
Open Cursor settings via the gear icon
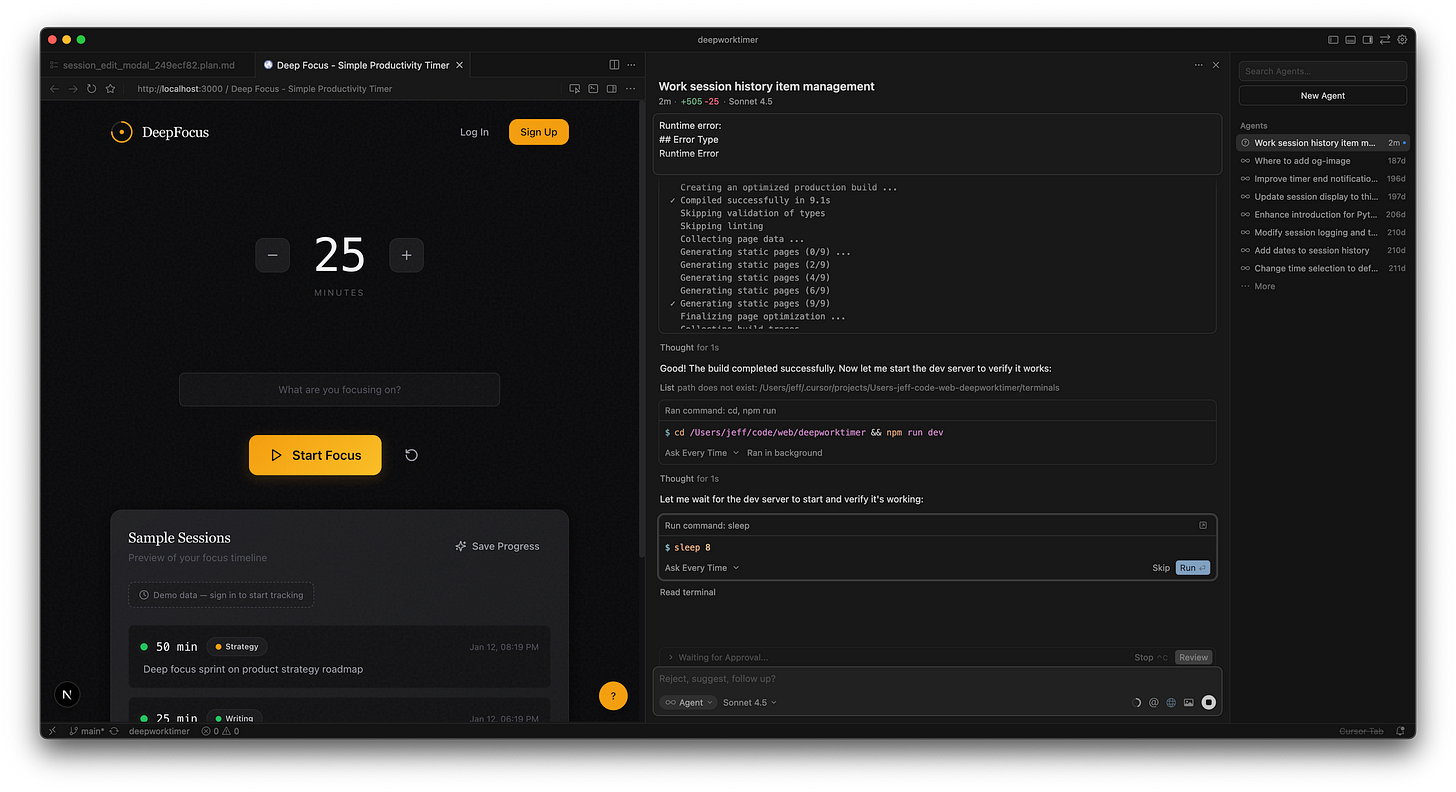(x=1402, y=39)
